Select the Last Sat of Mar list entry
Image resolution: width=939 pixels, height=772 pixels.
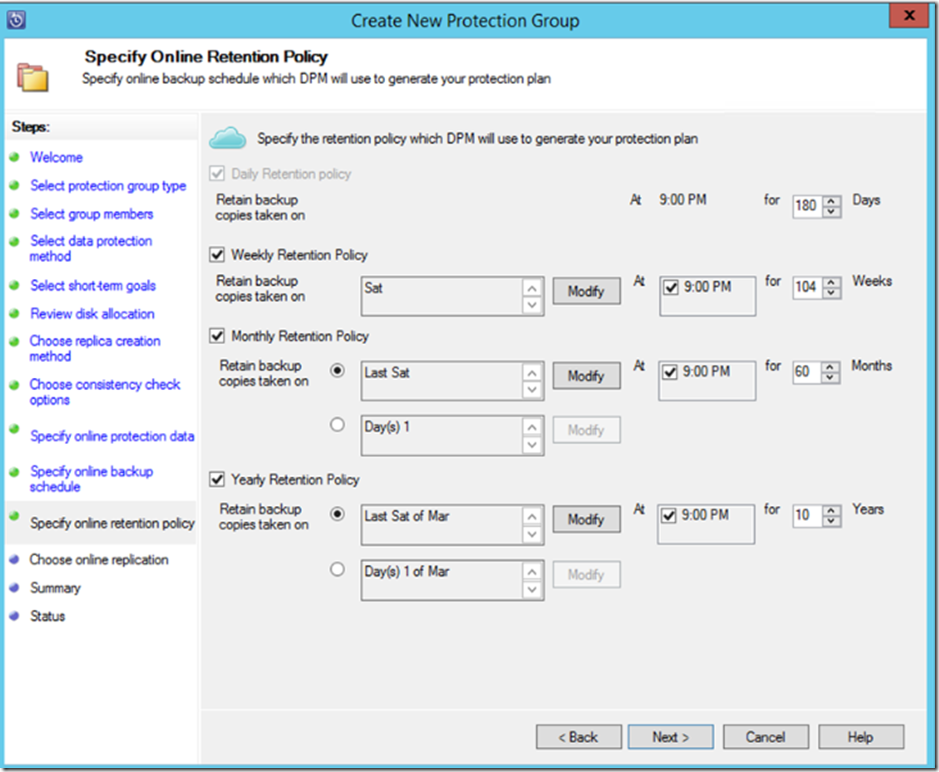pyautogui.click(x=407, y=516)
